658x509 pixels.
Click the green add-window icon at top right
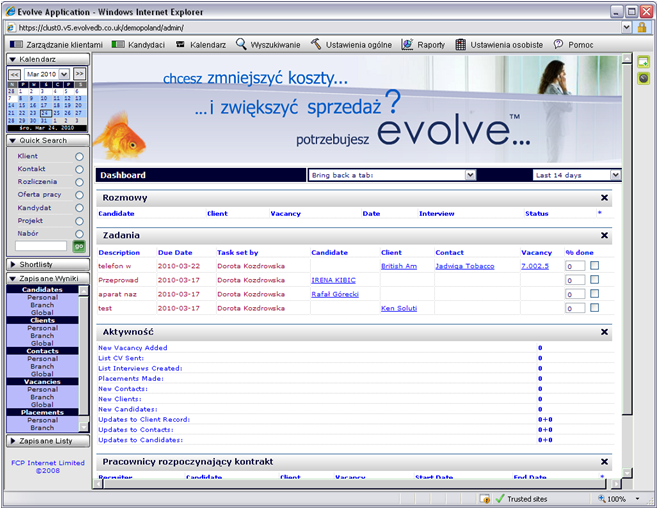[x=643, y=63]
